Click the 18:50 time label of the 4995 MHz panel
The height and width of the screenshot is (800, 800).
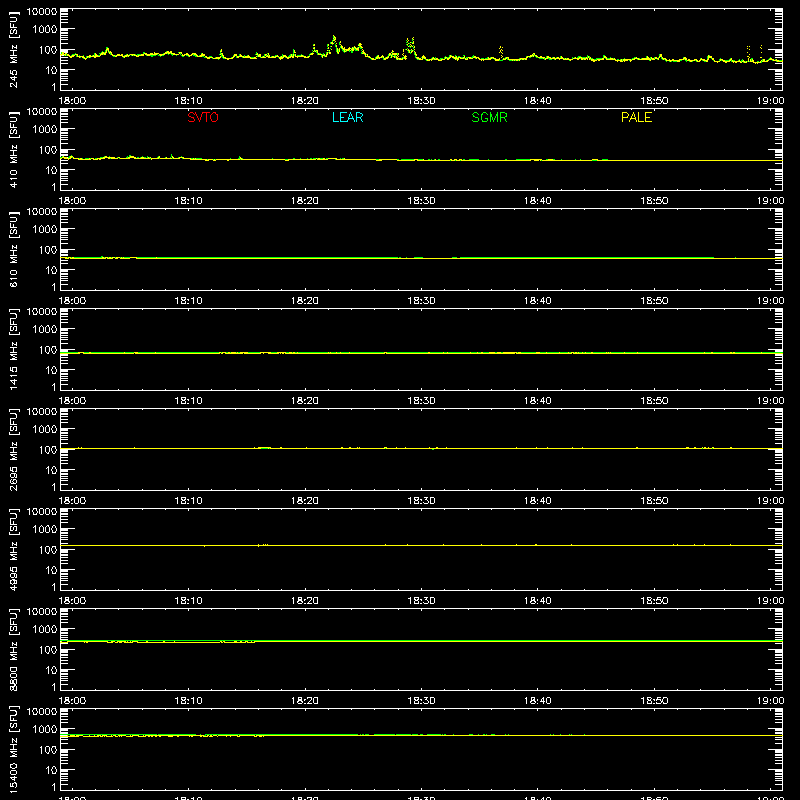click(x=654, y=601)
